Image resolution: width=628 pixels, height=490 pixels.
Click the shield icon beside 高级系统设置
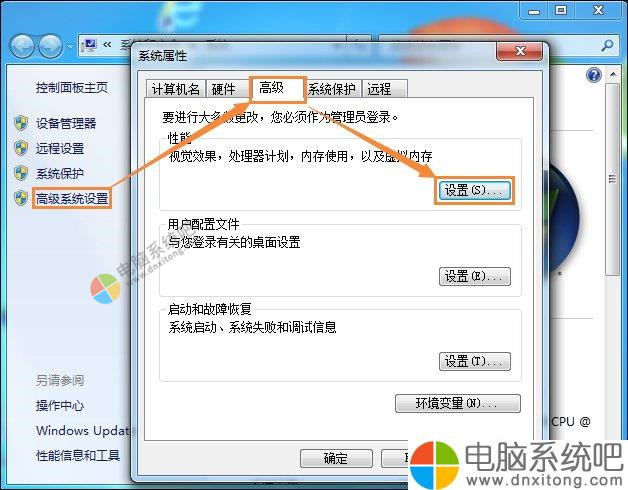pyautogui.click(x=21, y=198)
